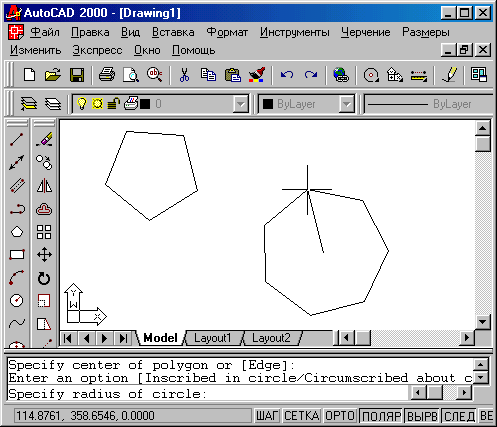Activate the Move tool
Image resolution: width=497 pixels, height=427 pixels.
tap(44, 255)
